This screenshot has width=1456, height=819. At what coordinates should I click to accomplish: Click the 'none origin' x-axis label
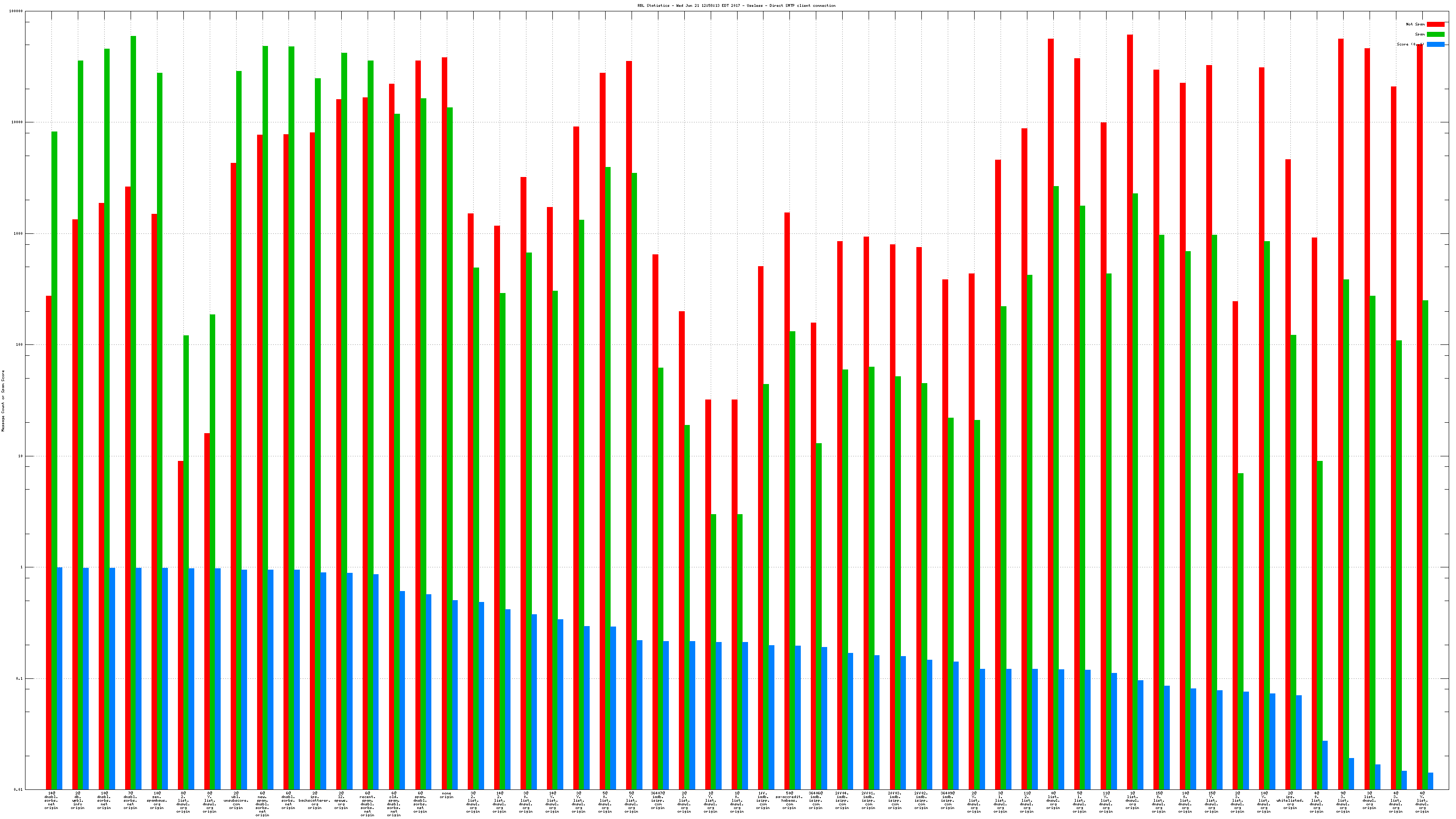point(446,795)
